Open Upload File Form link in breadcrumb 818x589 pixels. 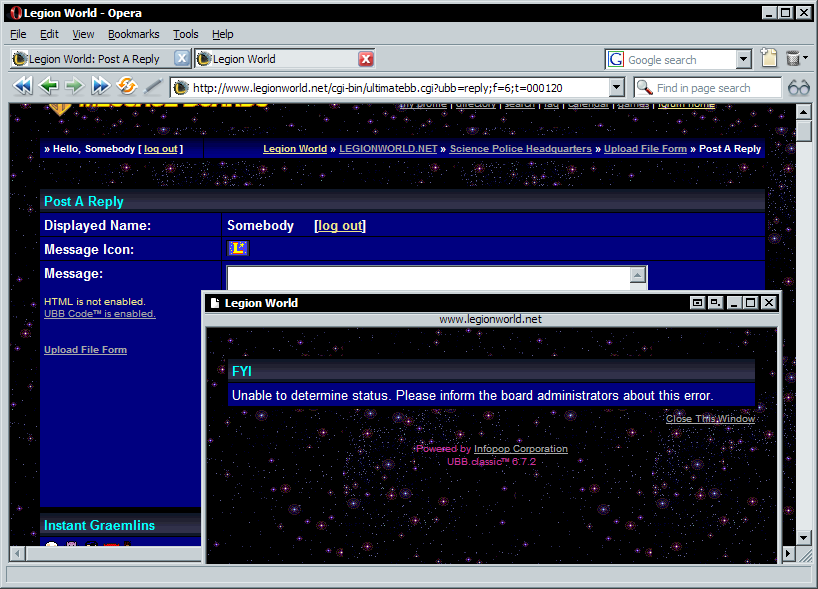point(645,149)
